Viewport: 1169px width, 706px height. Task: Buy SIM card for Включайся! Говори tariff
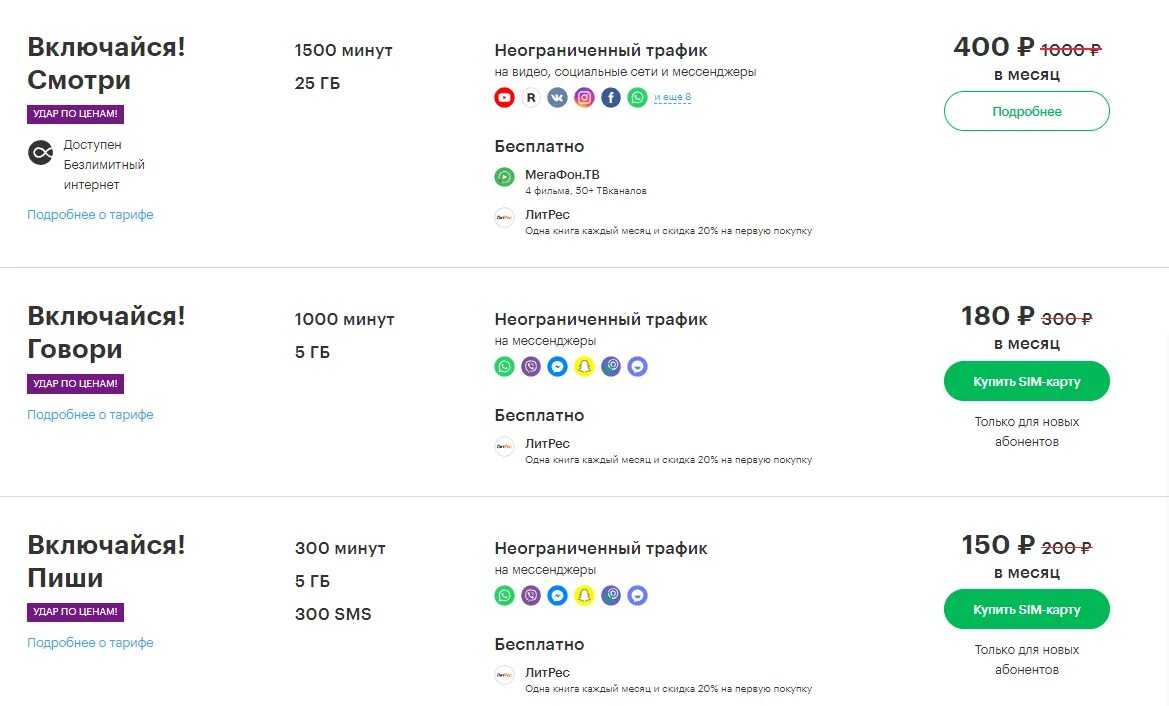tap(1027, 381)
